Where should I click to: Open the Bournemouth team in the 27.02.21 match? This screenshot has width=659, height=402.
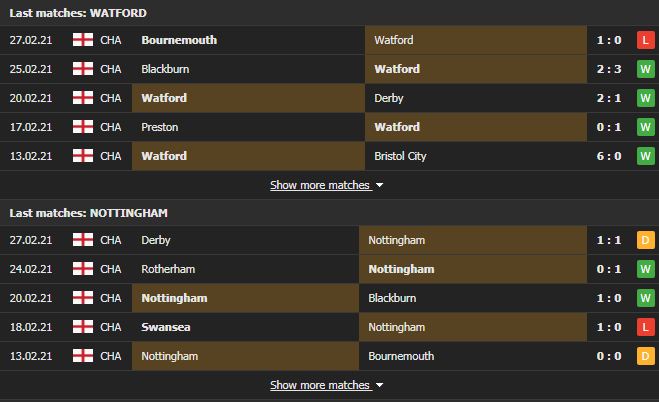179,40
